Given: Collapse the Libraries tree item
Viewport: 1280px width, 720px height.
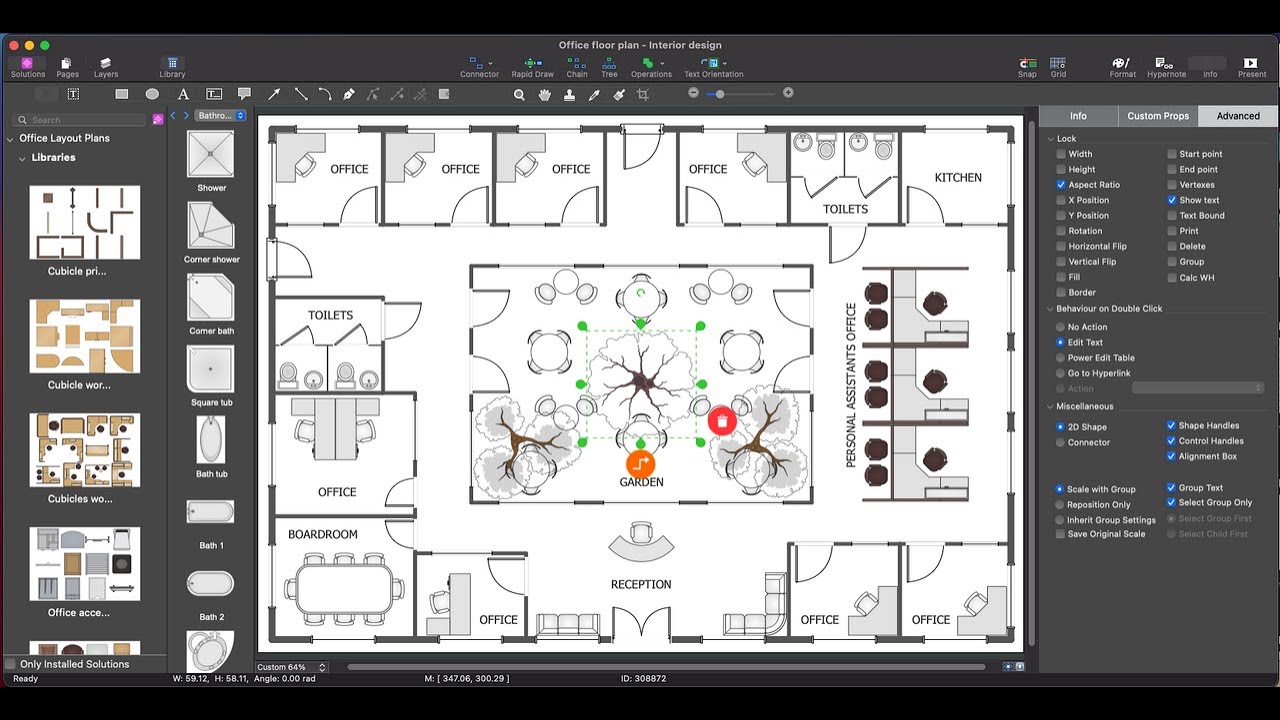Looking at the screenshot, I should coord(22,158).
